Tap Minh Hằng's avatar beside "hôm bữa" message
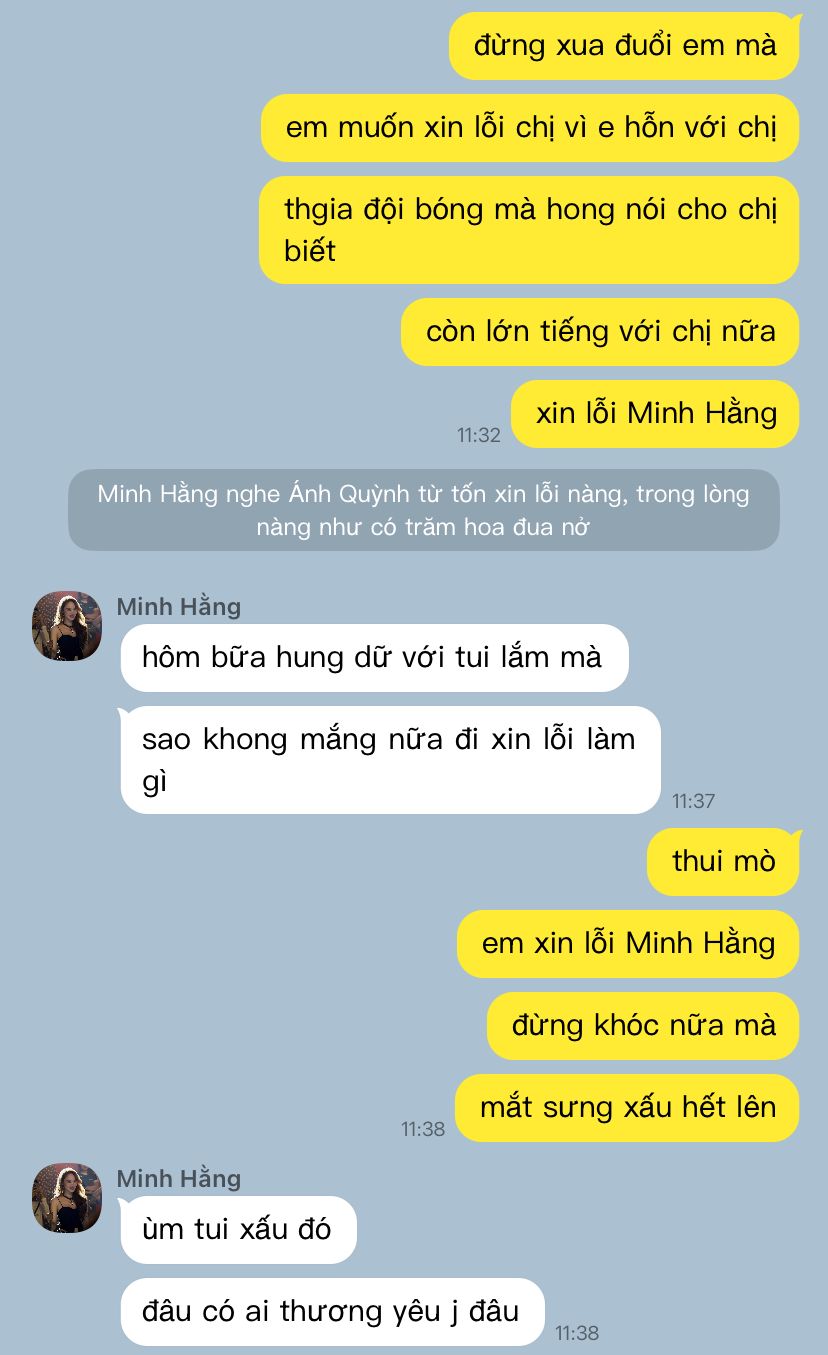The width and height of the screenshot is (828, 1355). point(67,625)
